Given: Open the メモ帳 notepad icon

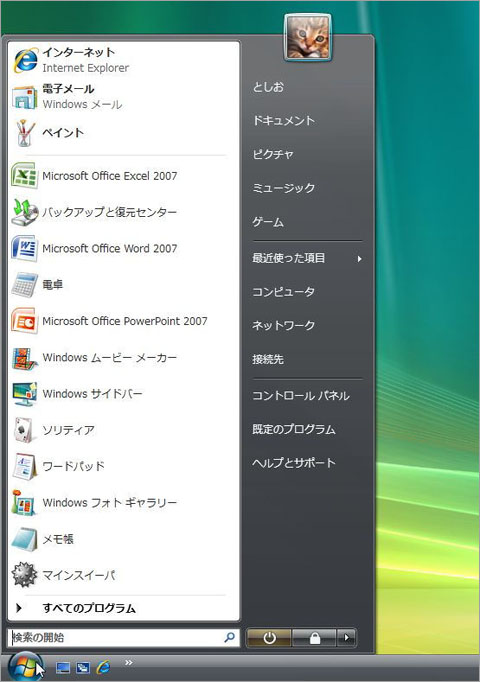Looking at the screenshot, I should pyautogui.click(x=24, y=539).
